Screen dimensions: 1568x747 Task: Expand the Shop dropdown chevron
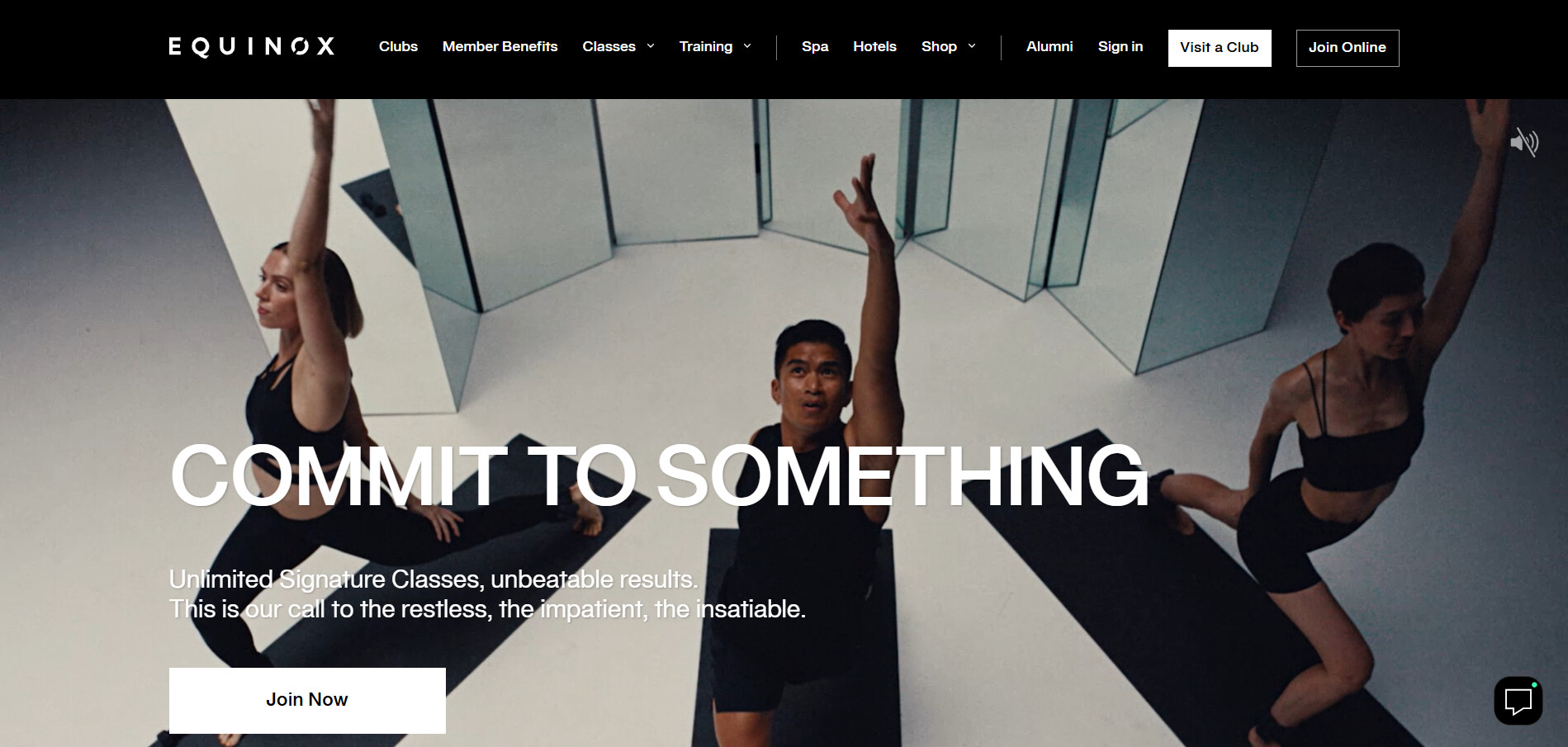972,46
